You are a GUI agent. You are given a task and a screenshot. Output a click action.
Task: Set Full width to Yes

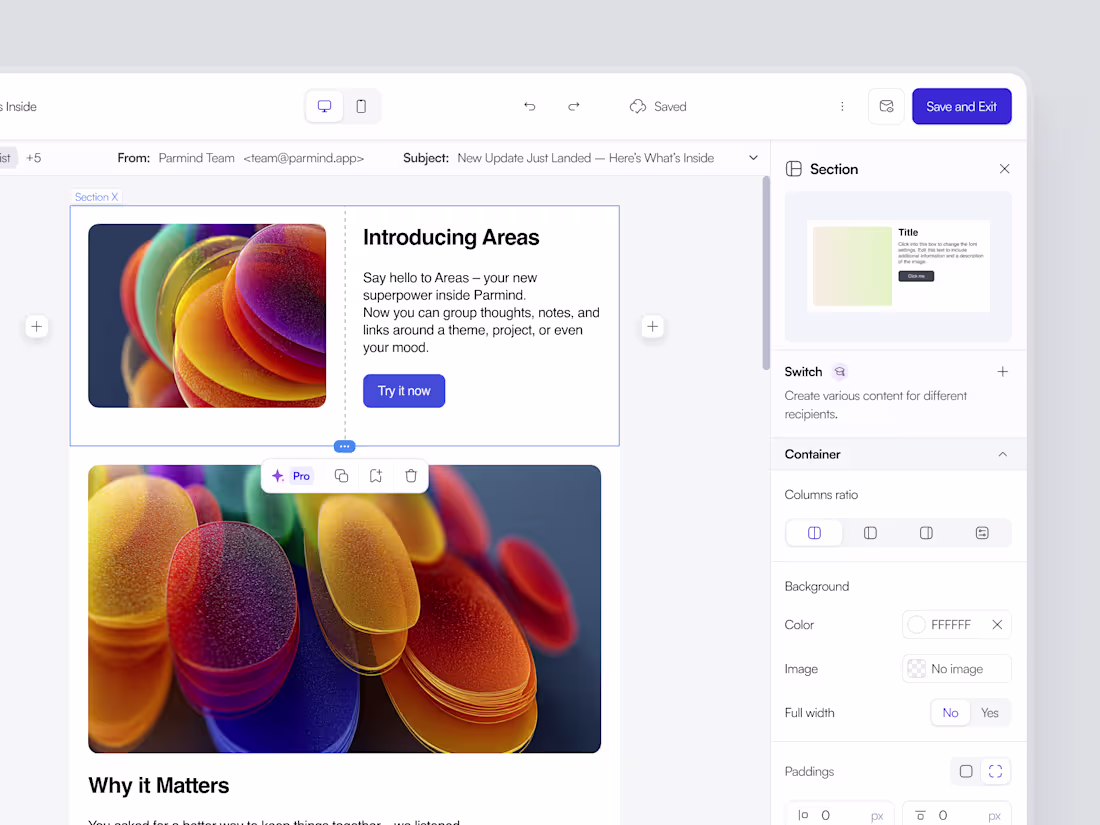[x=990, y=712]
